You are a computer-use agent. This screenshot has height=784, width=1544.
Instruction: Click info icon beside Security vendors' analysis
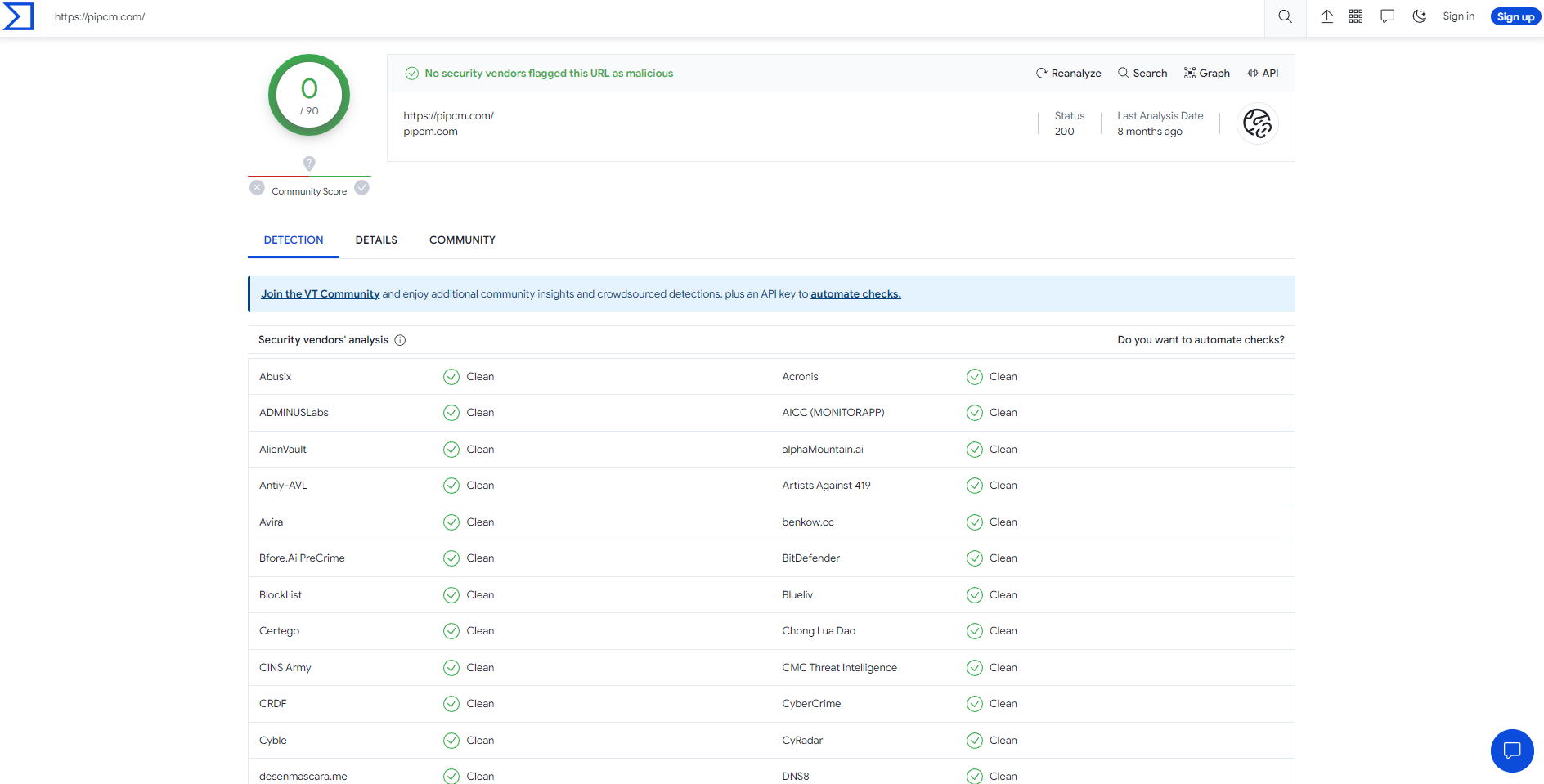coord(400,341)
